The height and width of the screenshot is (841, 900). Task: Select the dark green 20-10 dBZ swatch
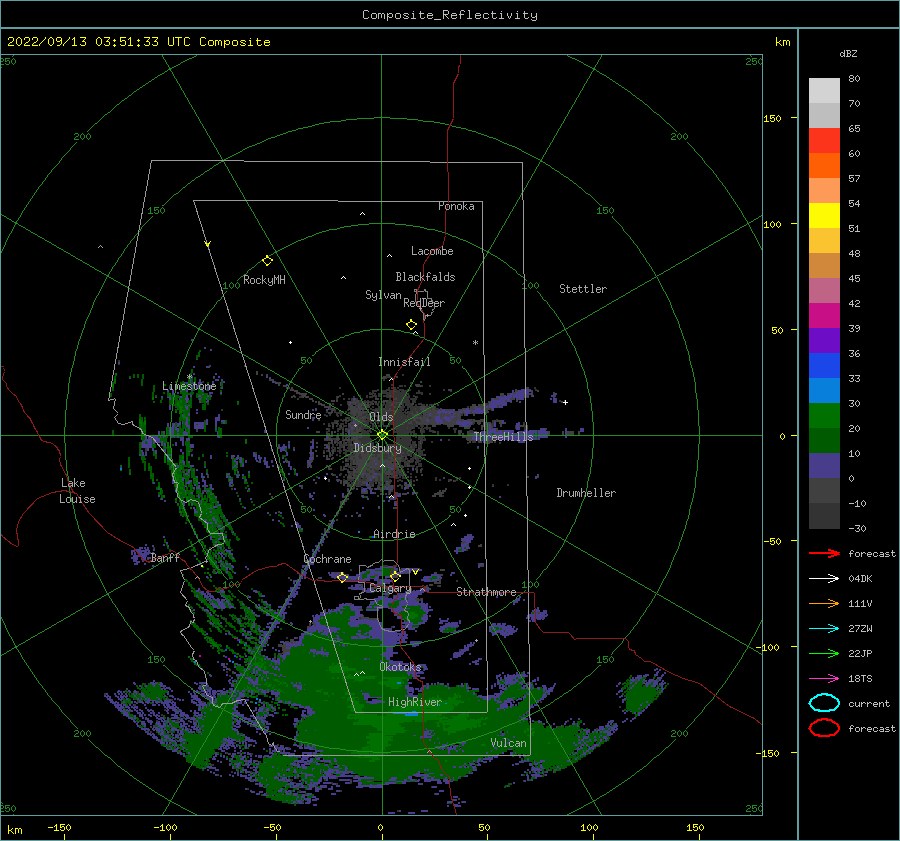coord(824,441)
